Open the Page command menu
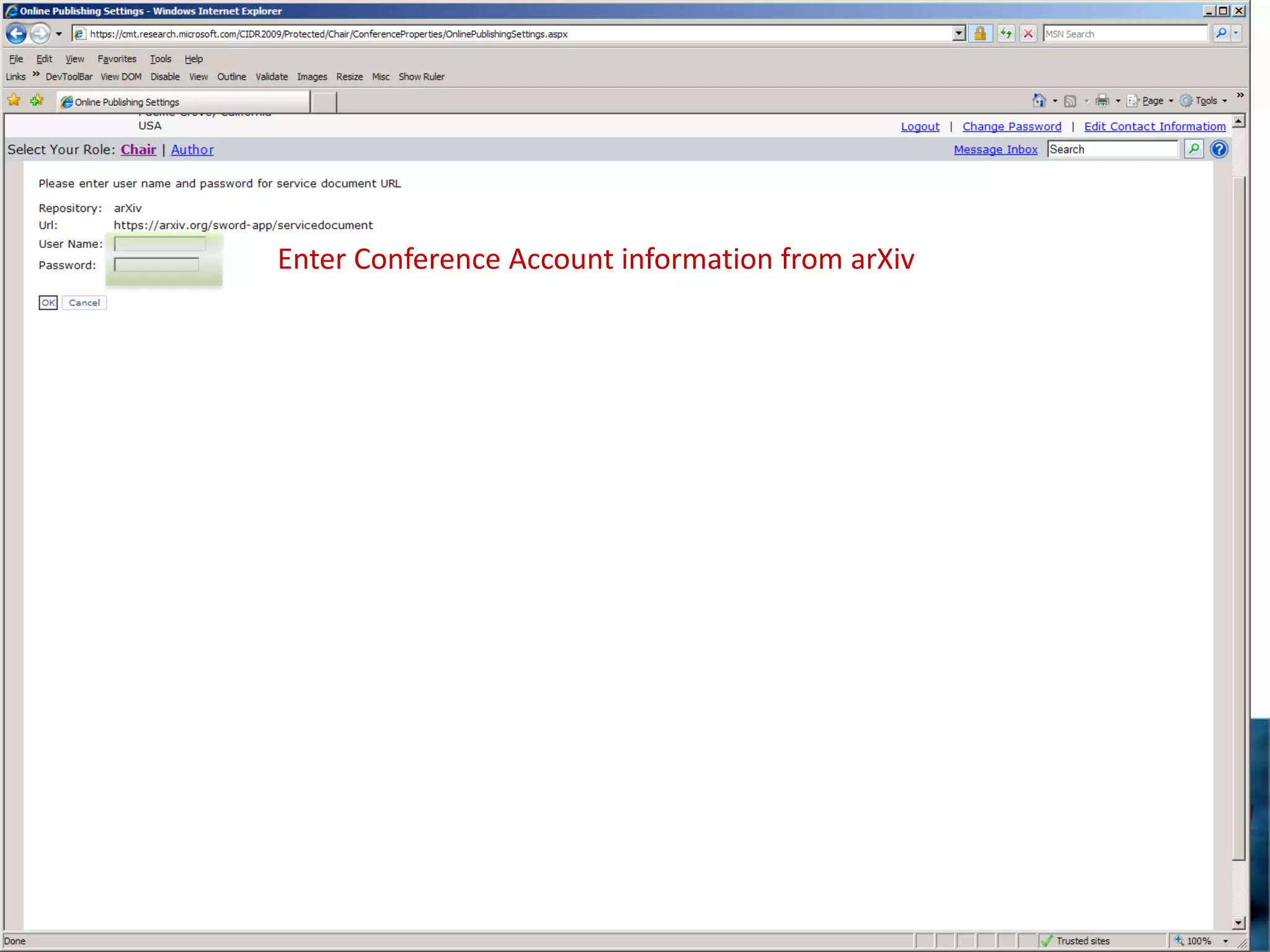Image resolution: width=1270 pixels, height=952 pixels. coord(1150,100)
